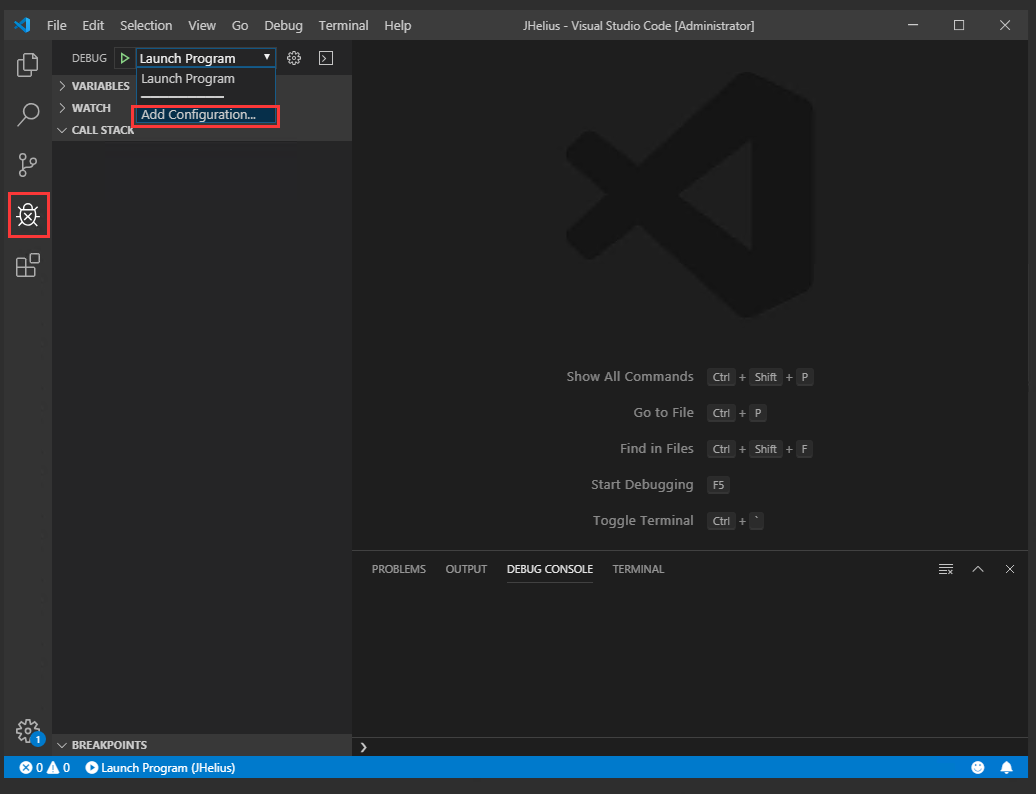Click Start Debugging hint text
The height and width of the screenshot is (794, 1036).
(x=642, y=485)
